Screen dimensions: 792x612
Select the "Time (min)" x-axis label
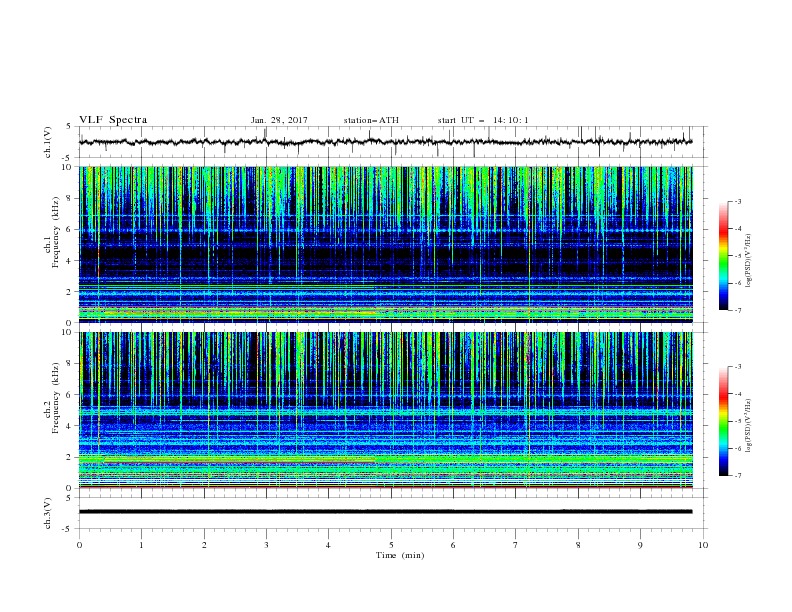400,555
